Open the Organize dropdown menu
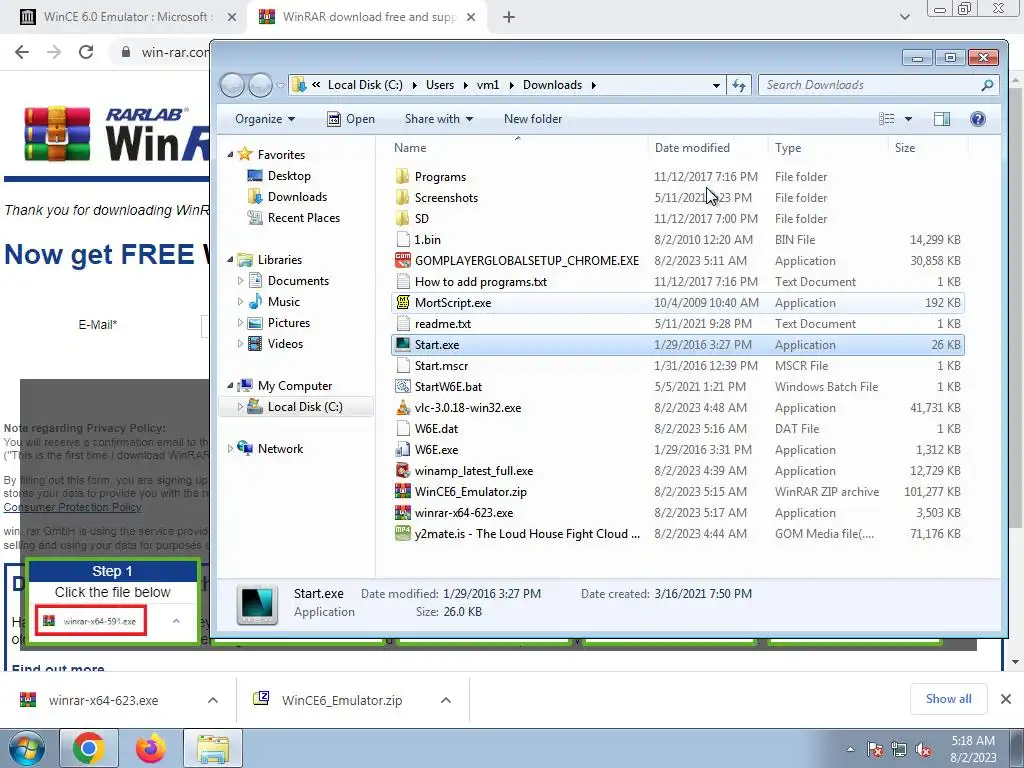 click(x=264, y=119)
